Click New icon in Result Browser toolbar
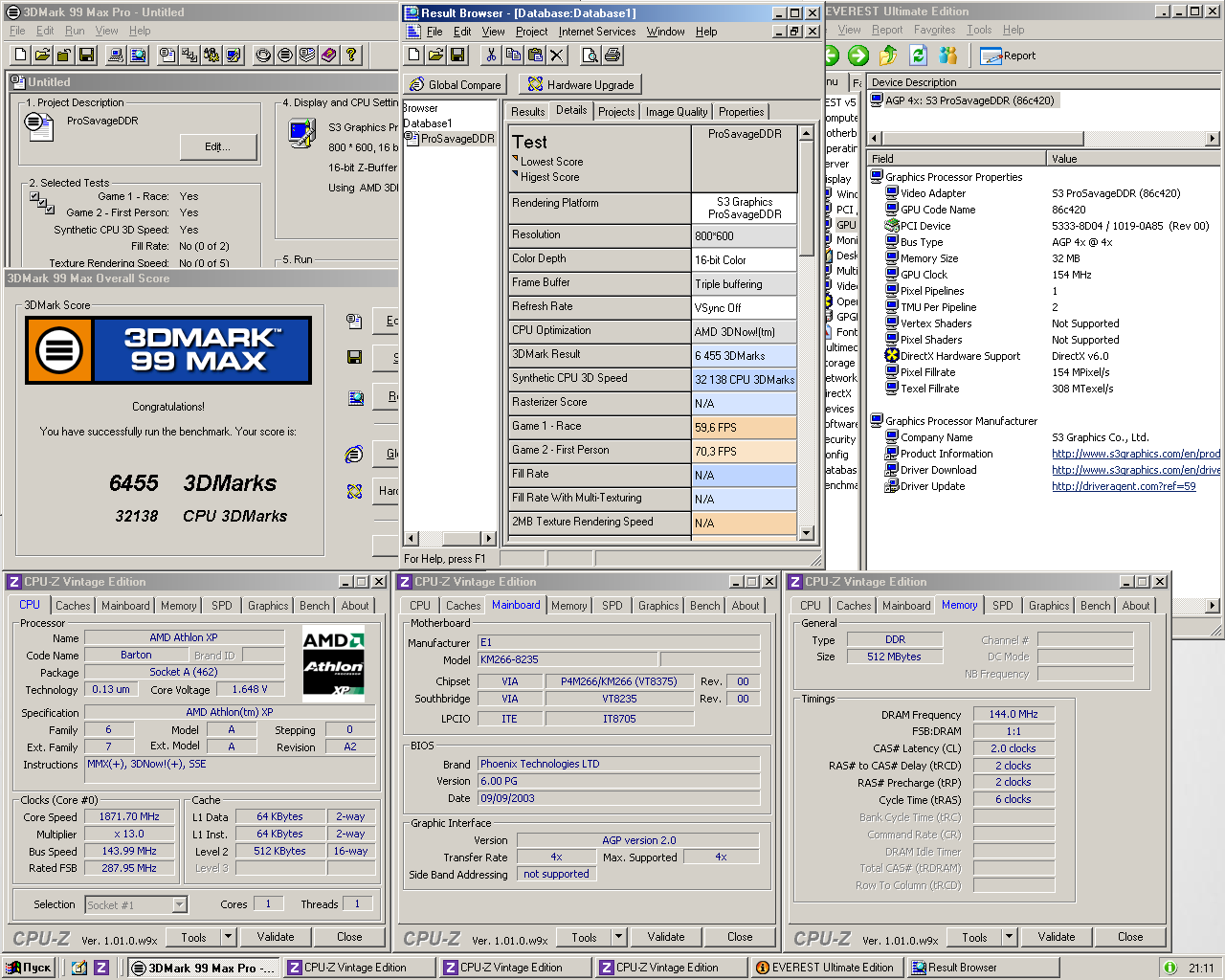 point(413,56)
